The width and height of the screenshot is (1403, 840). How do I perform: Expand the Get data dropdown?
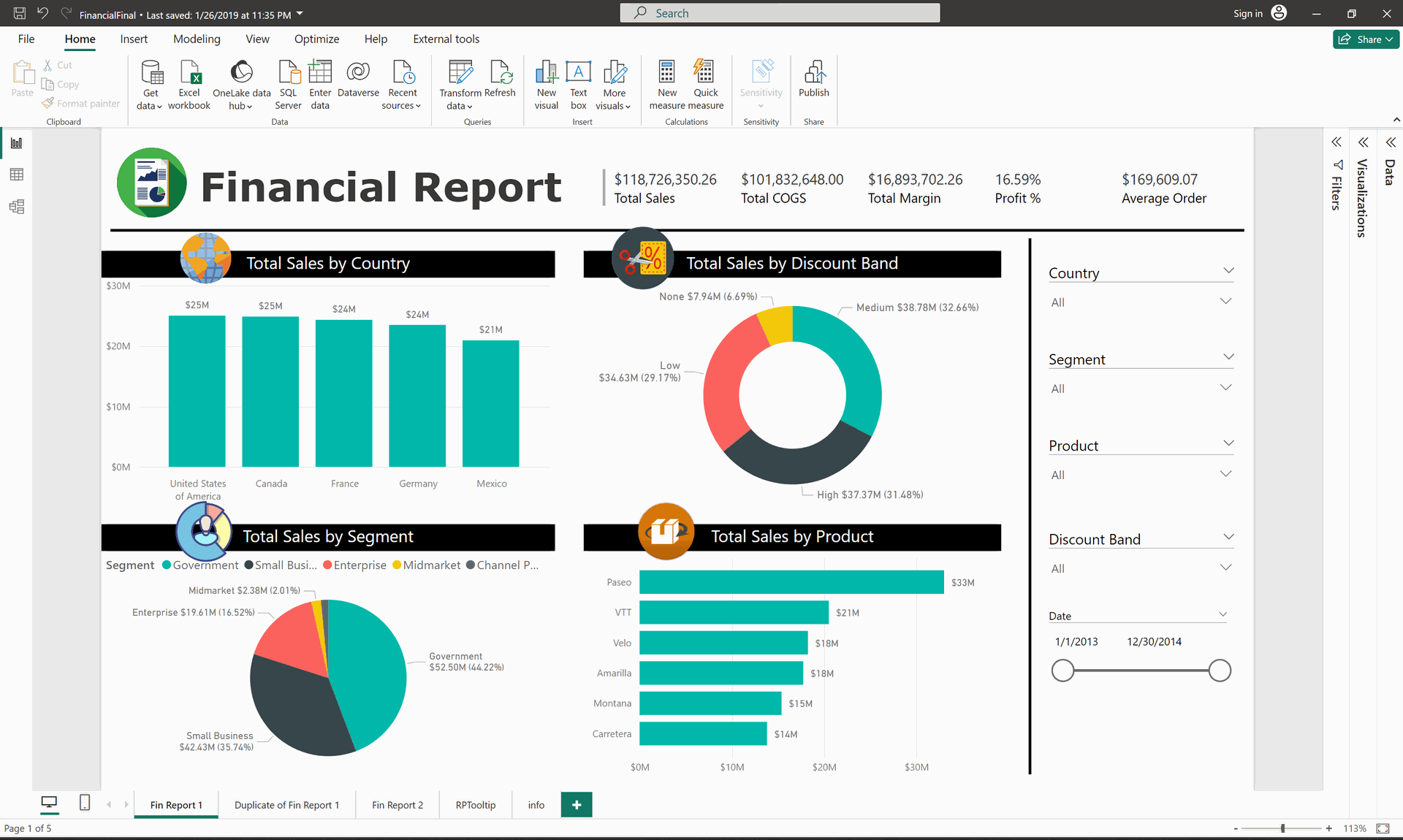point(150,106)
